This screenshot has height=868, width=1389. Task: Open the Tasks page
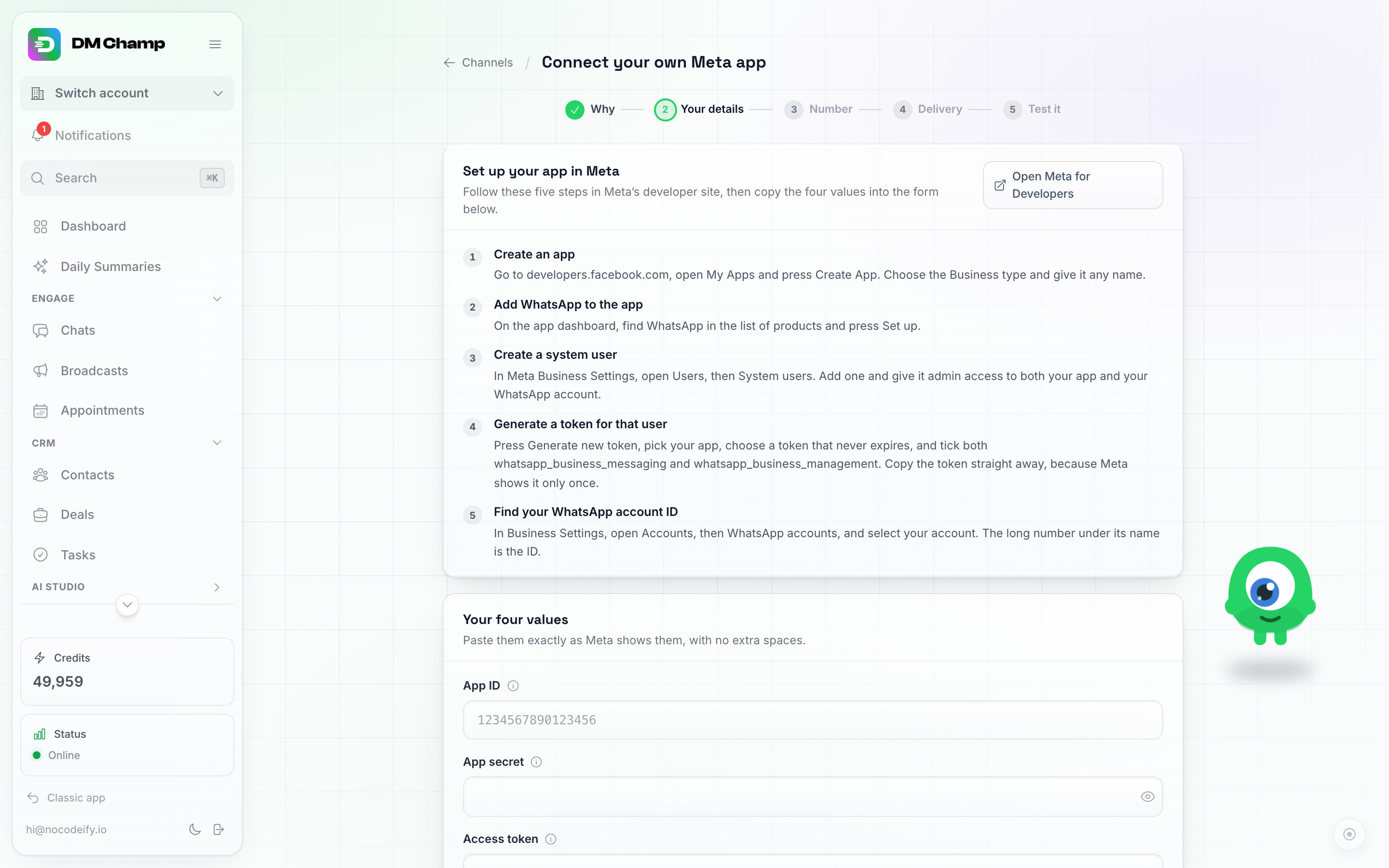click(x=127, y=555)
